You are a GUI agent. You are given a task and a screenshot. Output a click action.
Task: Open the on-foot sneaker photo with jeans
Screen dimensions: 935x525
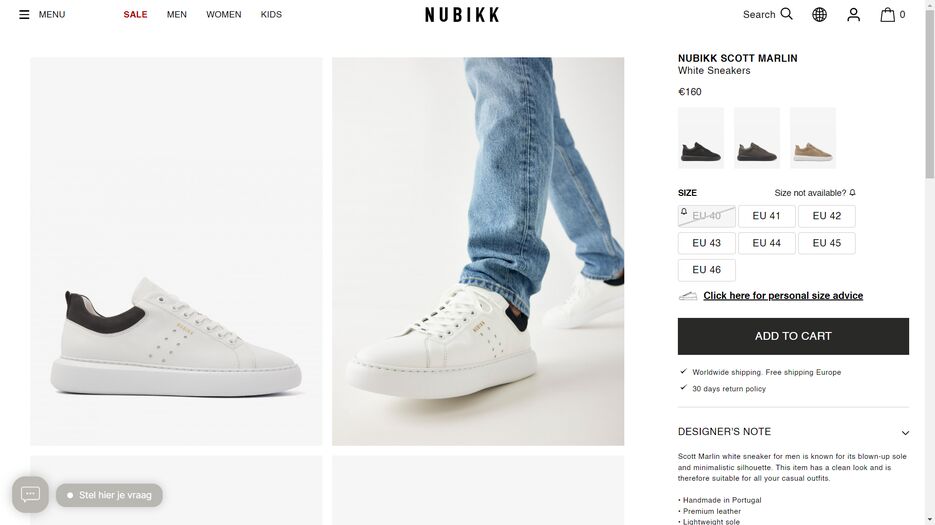tap(478, 251)
